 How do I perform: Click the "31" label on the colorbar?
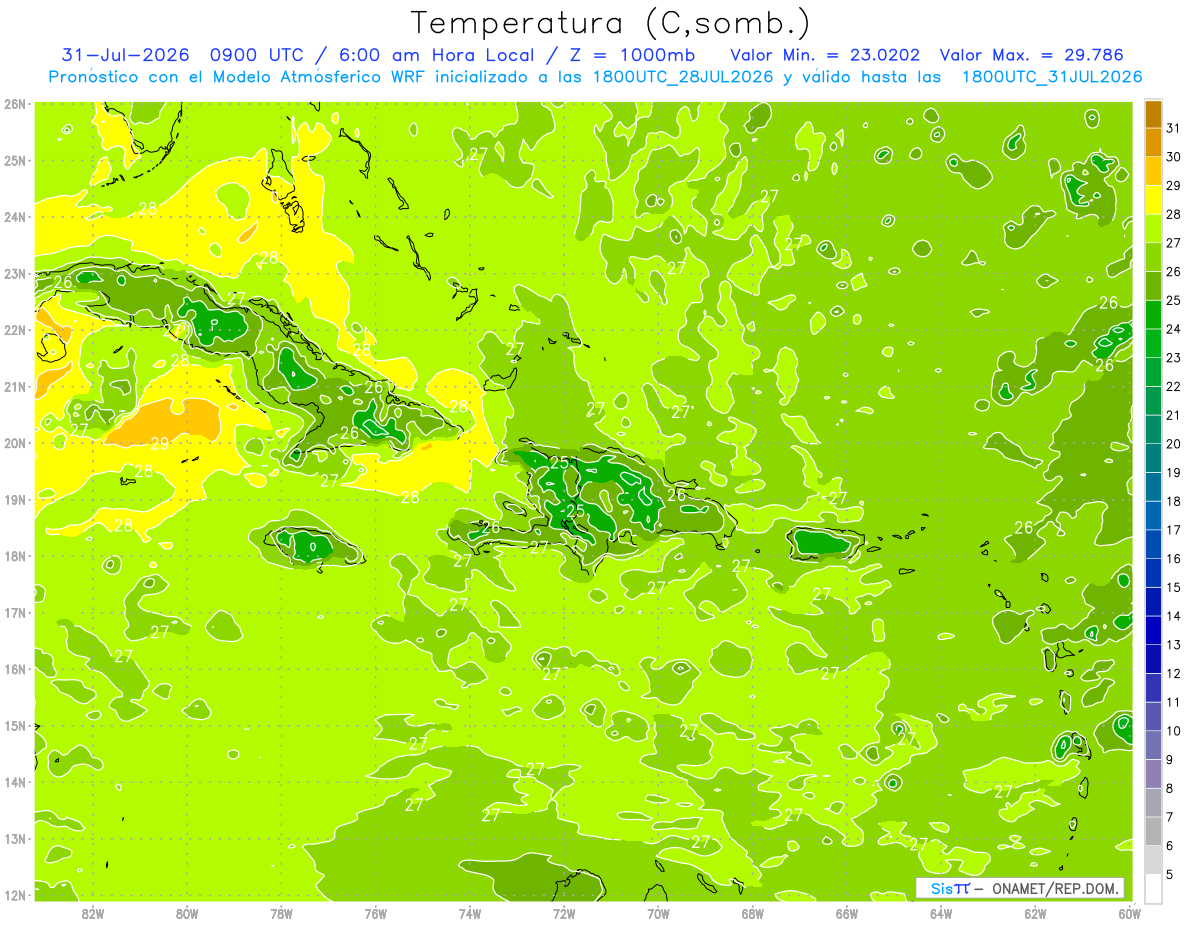1174,127
